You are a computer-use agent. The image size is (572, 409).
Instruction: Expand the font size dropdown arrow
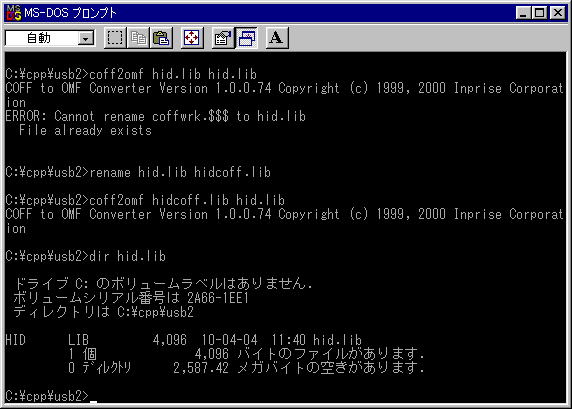(86, 38)
